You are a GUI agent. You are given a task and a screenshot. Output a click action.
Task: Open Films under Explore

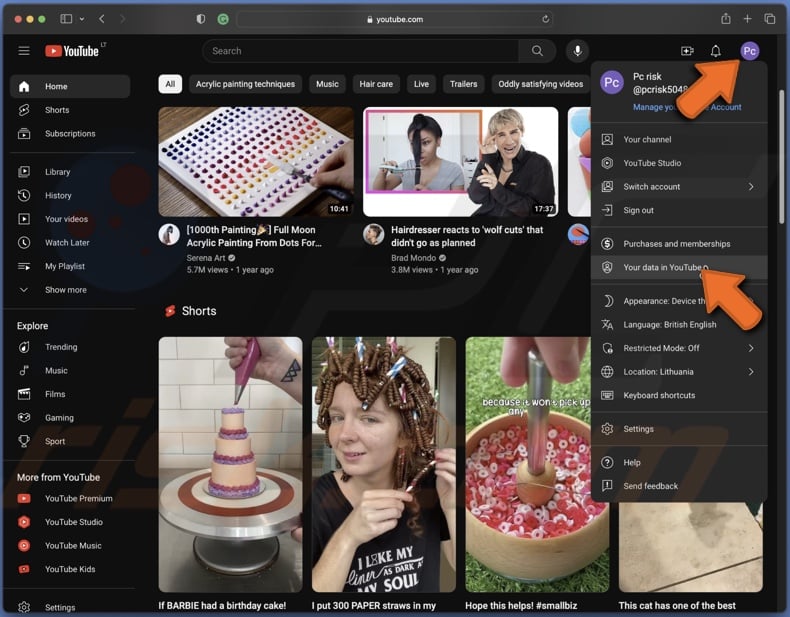click(70, 394)
